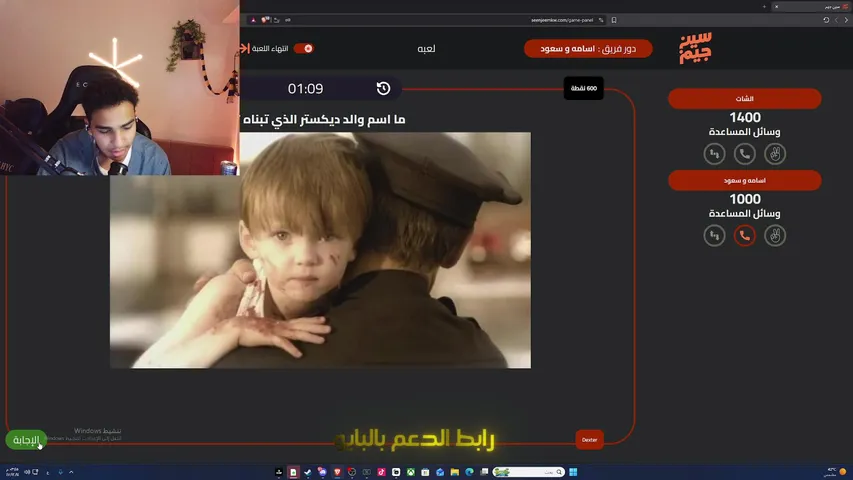Open the Dexter question image

320,250
